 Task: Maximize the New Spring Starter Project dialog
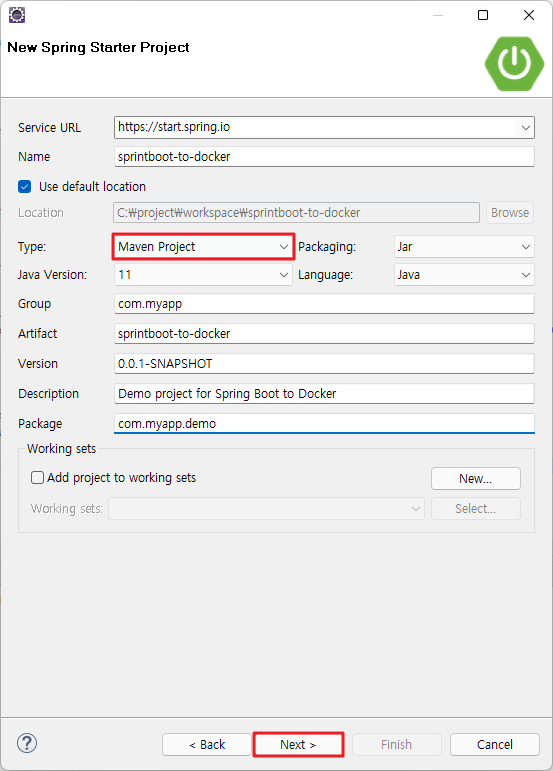(x=483, y=15)
